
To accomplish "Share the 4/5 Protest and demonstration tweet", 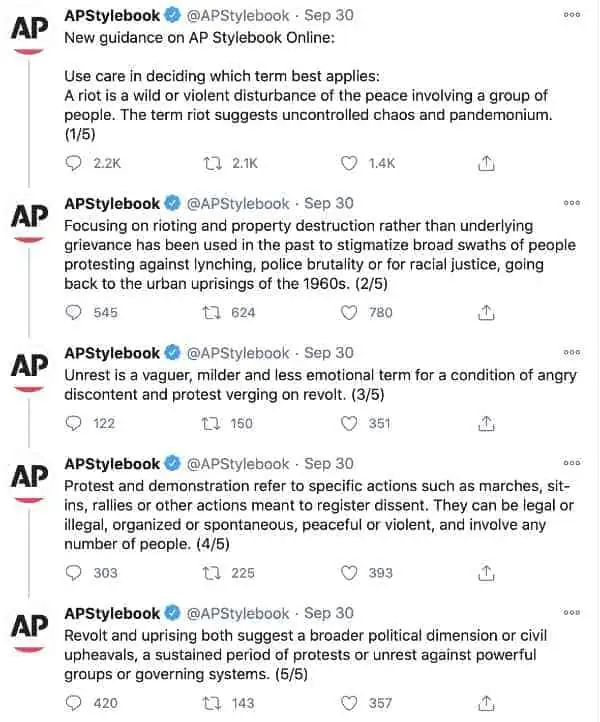I will click(486, 573).
